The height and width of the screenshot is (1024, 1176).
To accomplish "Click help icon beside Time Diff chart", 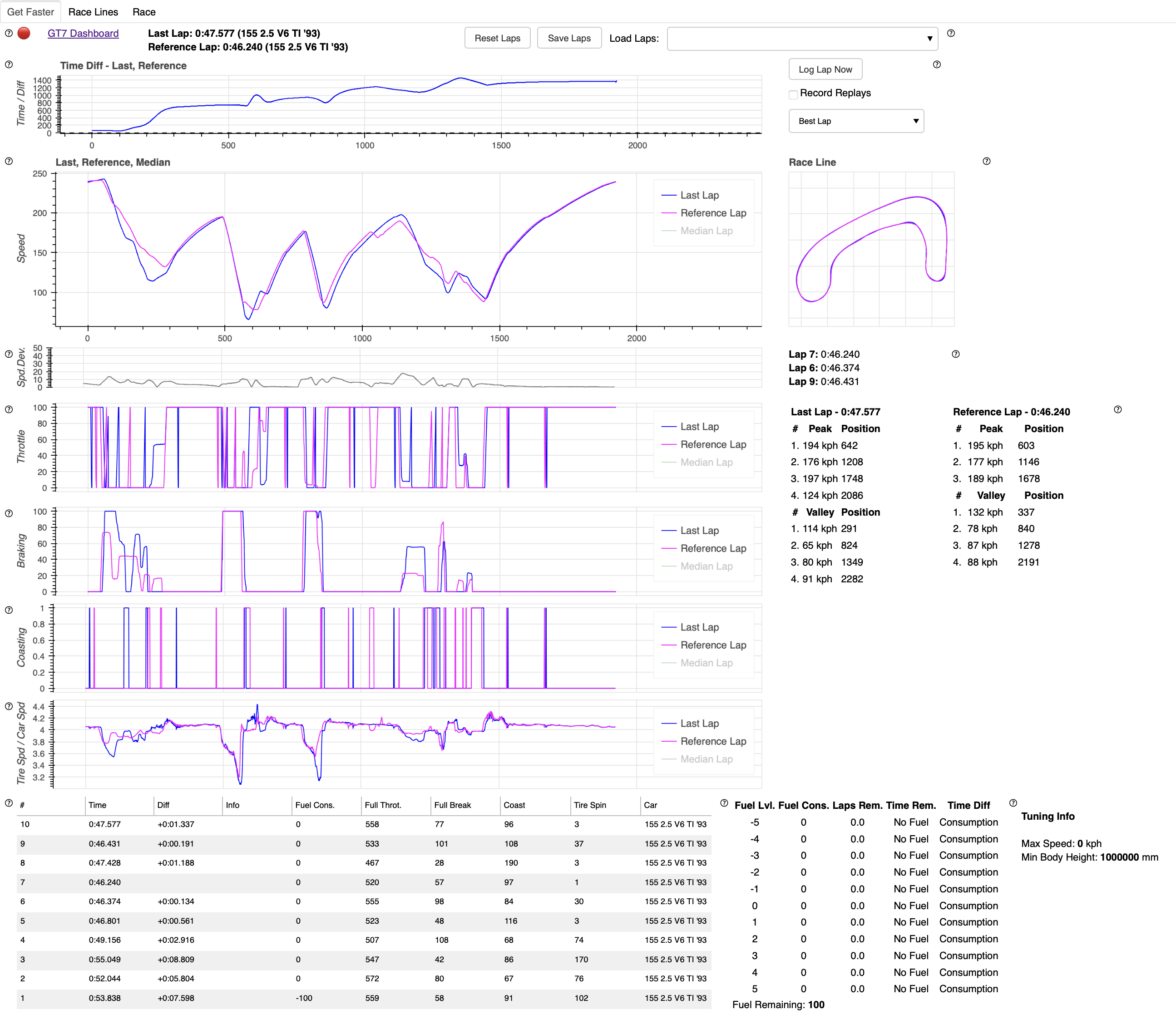I will point(9,64).
